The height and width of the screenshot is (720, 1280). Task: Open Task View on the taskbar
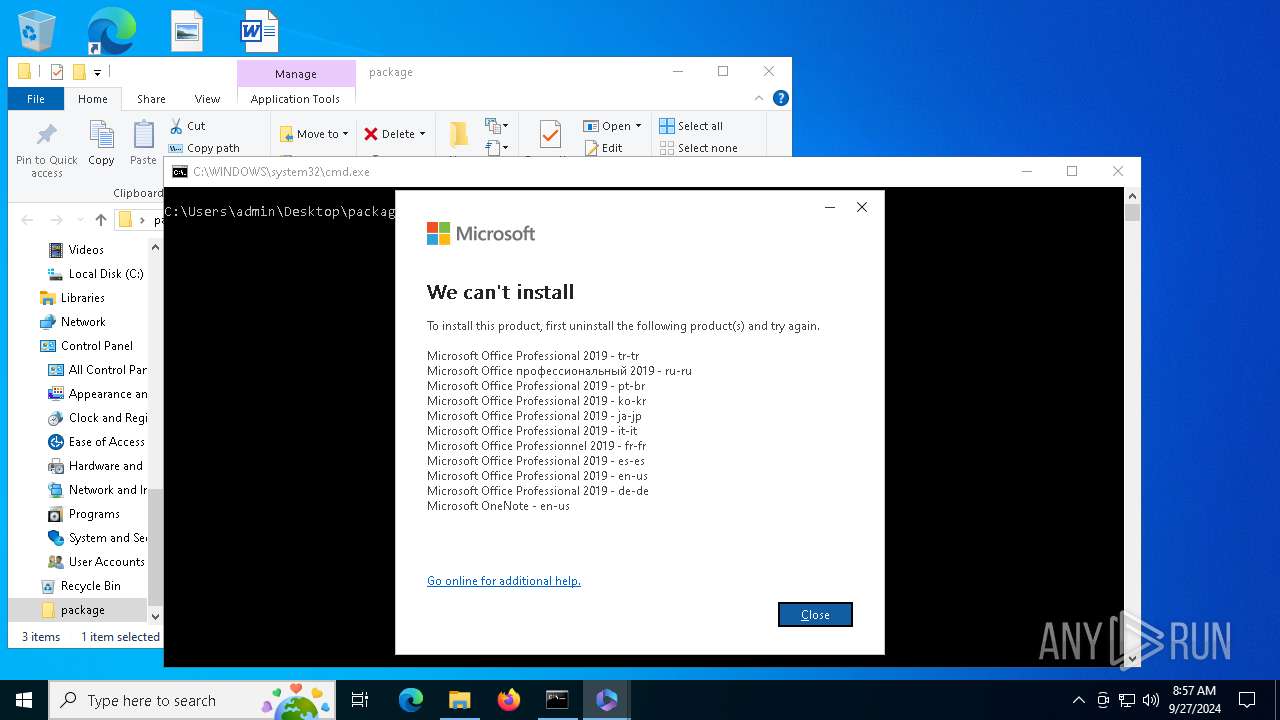pyautogui.click(x=360, y=700)
